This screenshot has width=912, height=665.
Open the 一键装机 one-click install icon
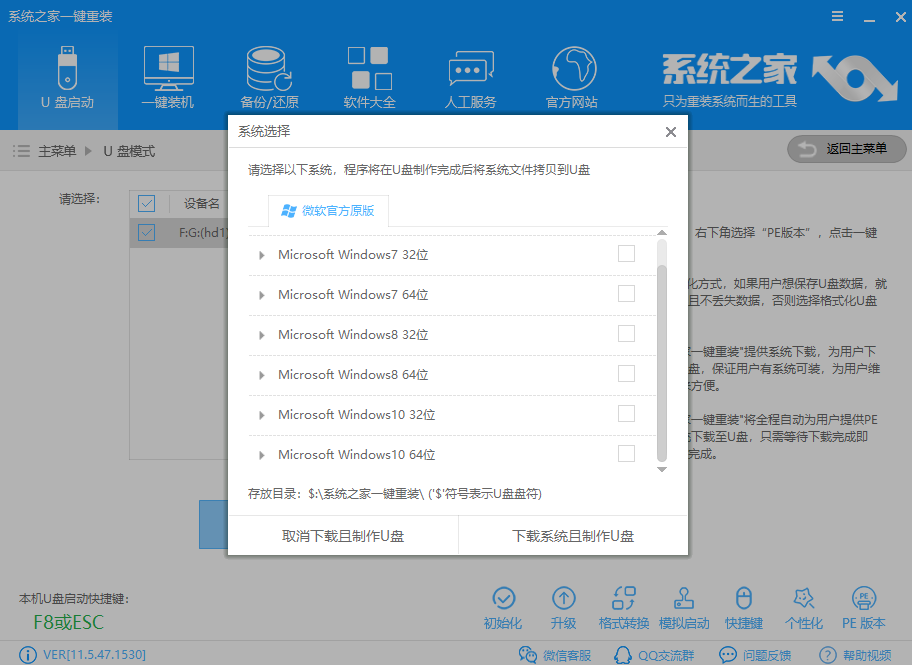tap(167, 77)
